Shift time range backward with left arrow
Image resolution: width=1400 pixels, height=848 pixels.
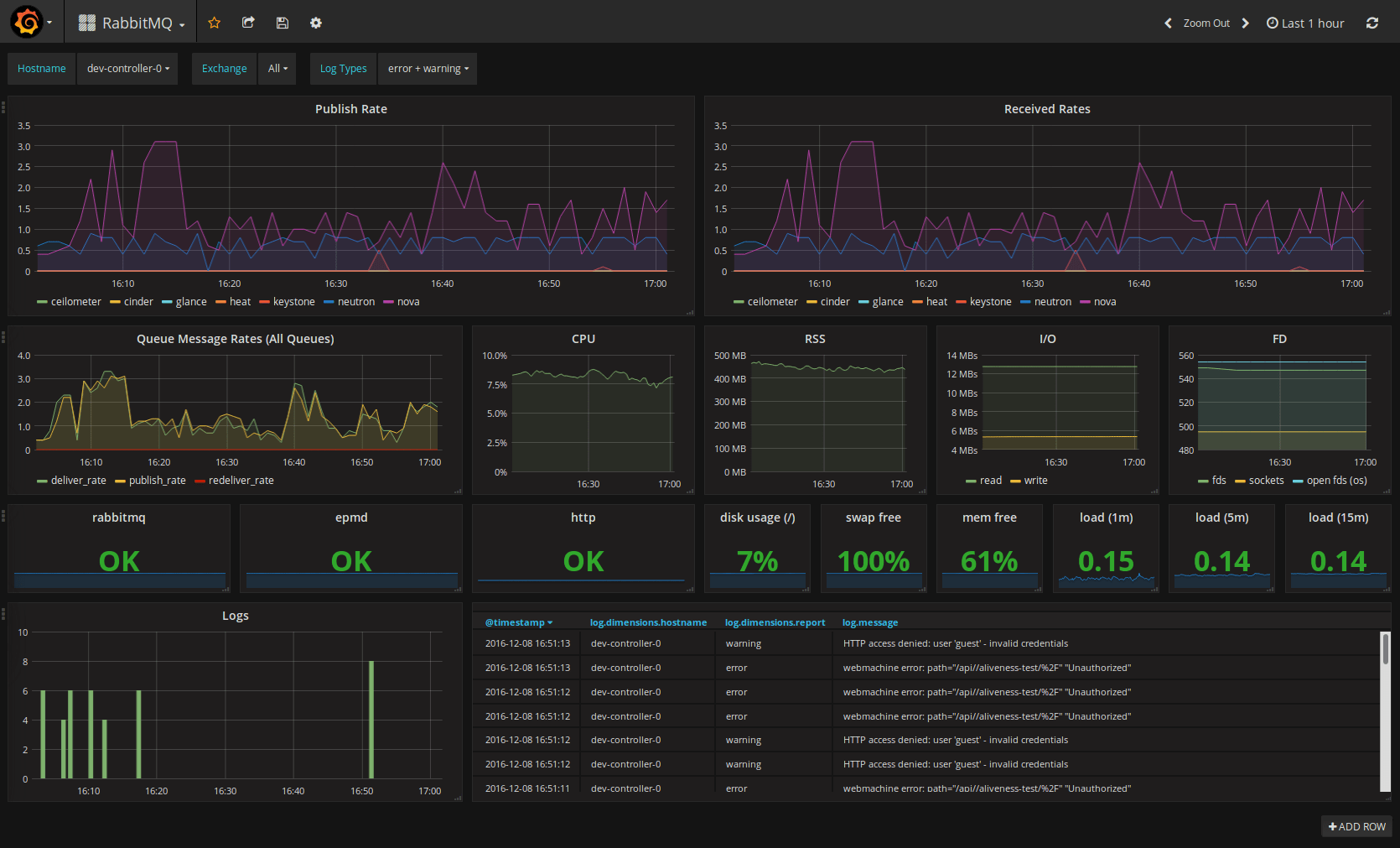click(x=1168, y=23)
